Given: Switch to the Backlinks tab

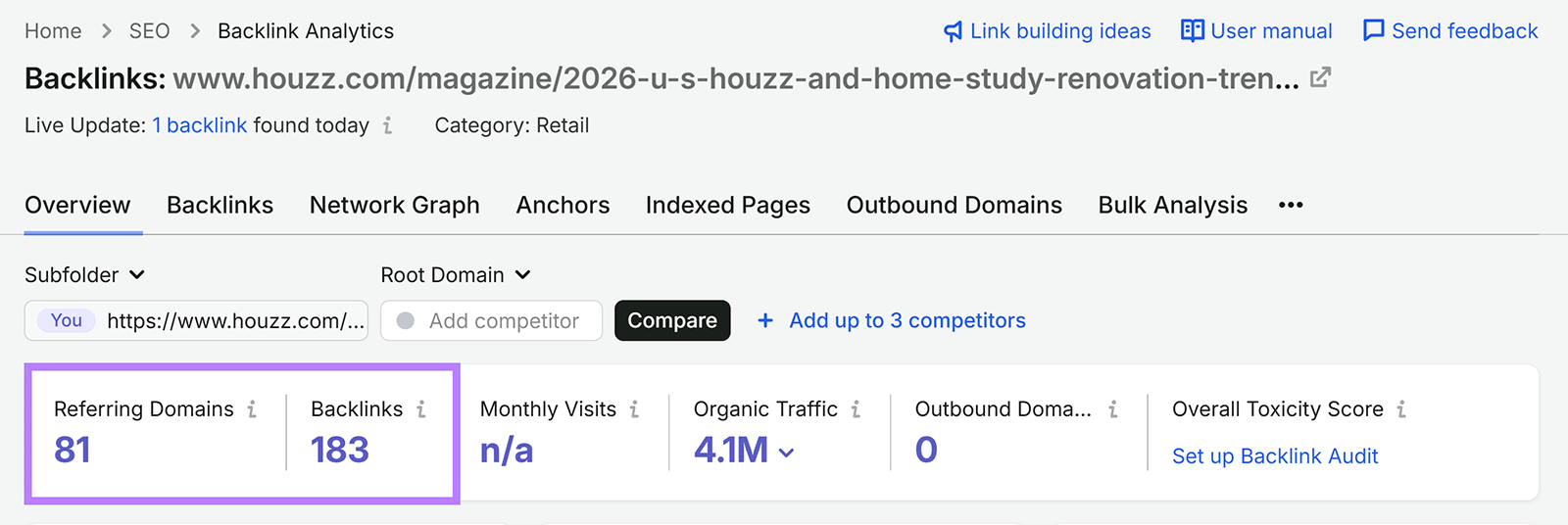Looking at the screenshot, I should 220,205.
